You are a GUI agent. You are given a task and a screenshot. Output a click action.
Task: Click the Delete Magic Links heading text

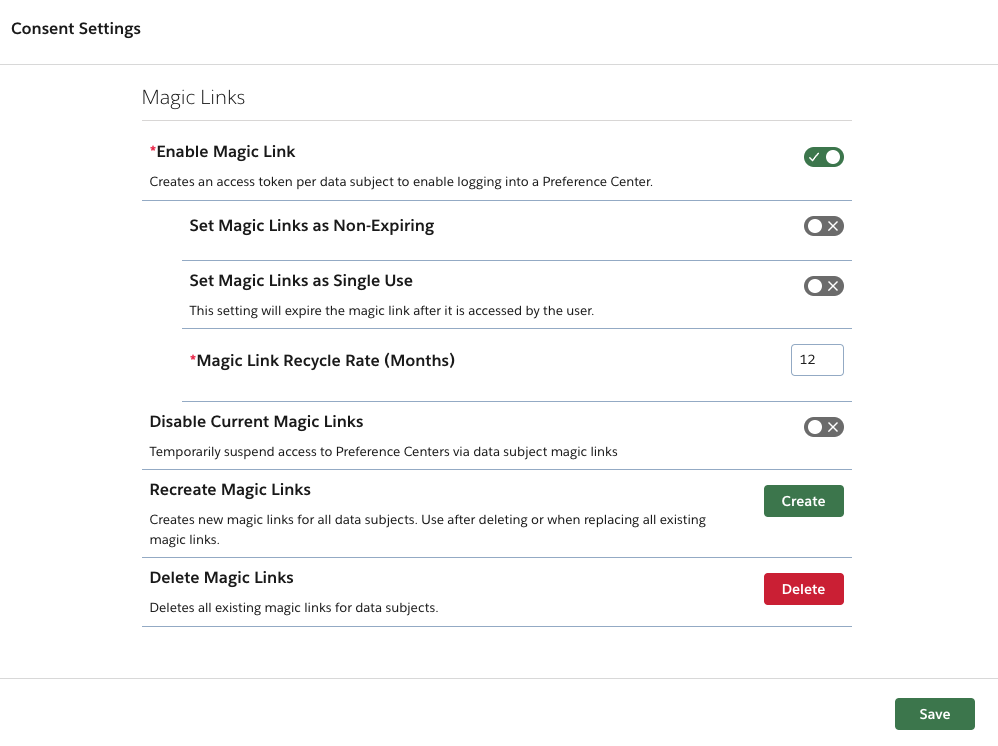[x=221, y=577]
